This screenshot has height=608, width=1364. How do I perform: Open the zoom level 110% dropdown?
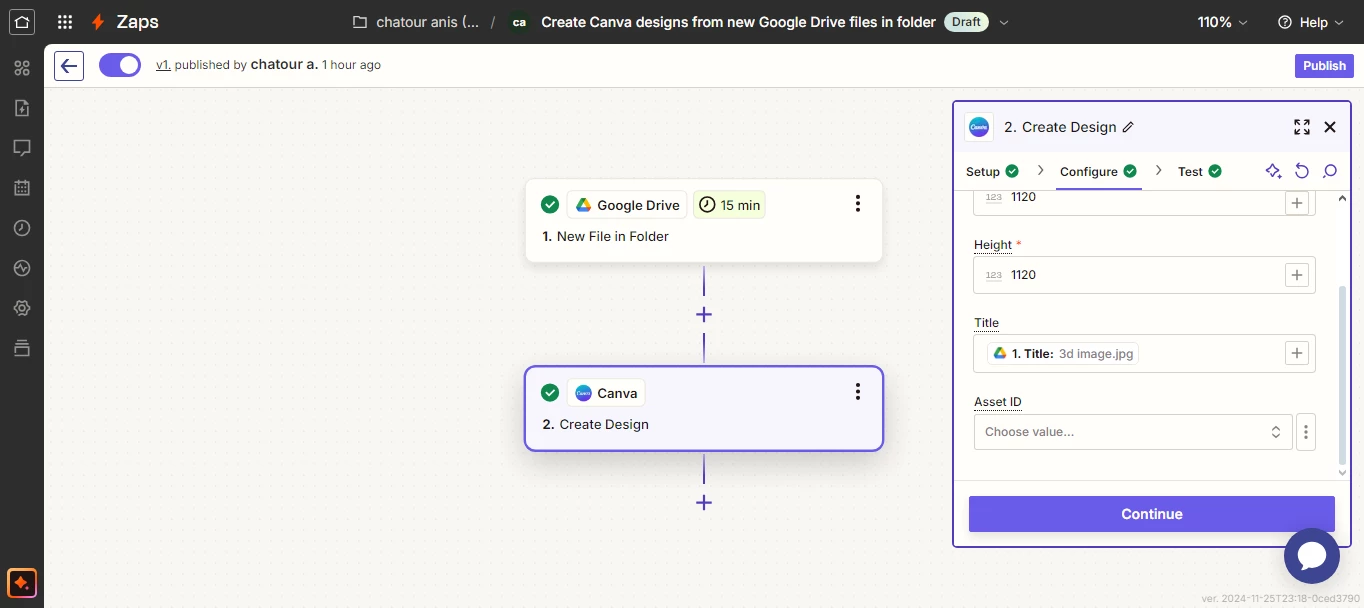(x=1222, y=22)
